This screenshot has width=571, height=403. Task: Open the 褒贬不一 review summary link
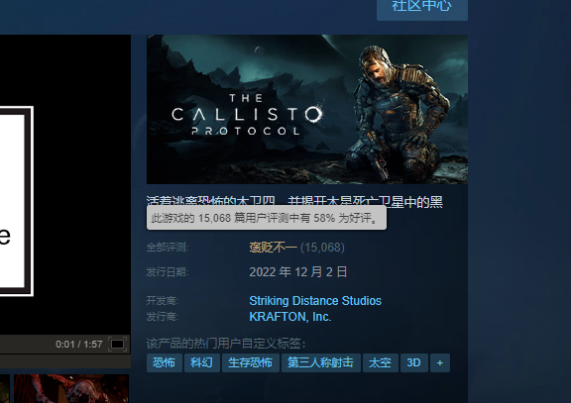click(x=273, y=248)
